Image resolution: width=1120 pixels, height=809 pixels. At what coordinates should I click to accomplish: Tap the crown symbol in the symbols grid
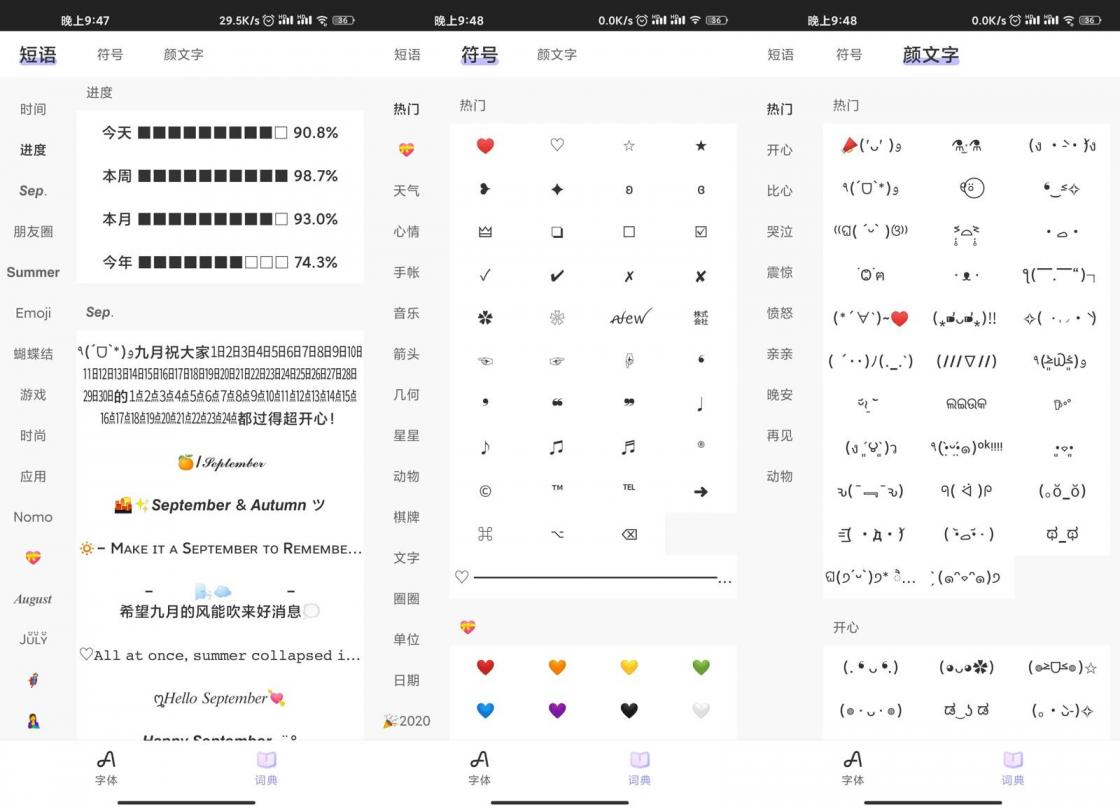tap(484, 231)
